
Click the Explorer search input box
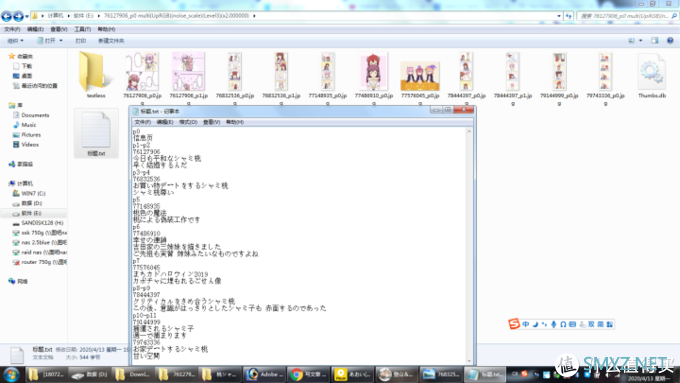tap(624, 16)
